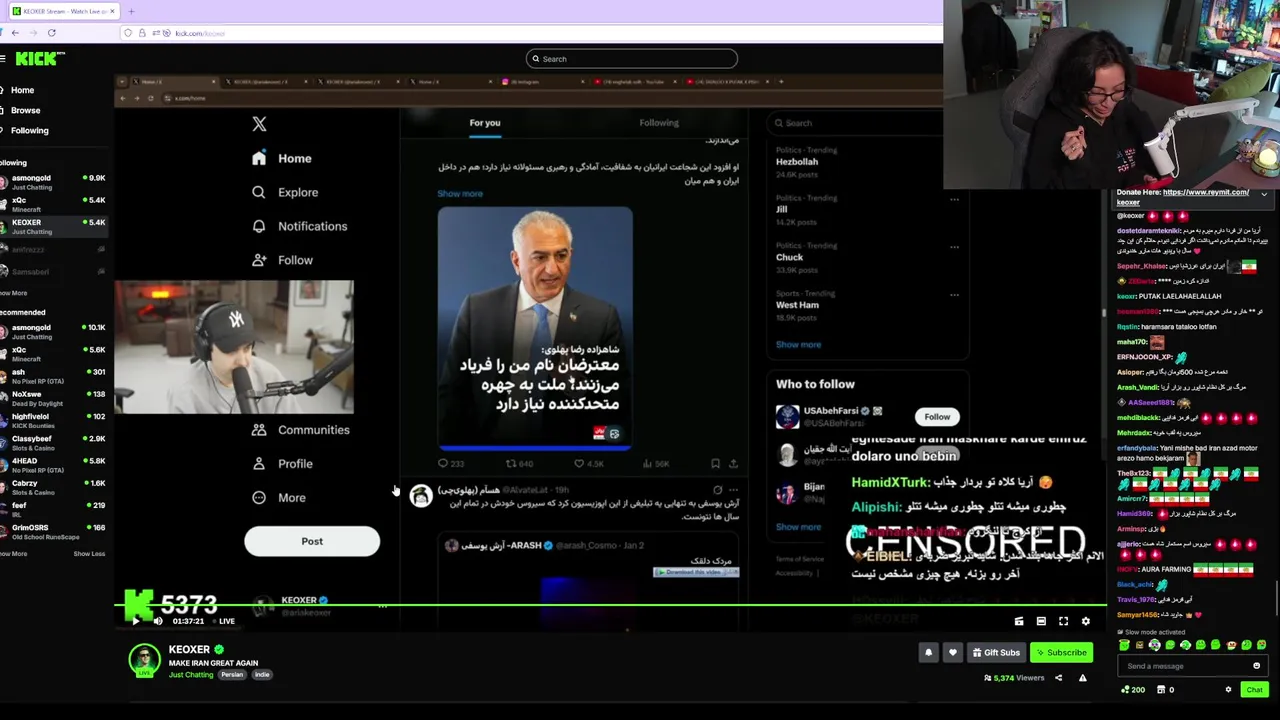Open Following in Kick sidebar
Viewport: 1280px width, 720px height.
[29, 130]
